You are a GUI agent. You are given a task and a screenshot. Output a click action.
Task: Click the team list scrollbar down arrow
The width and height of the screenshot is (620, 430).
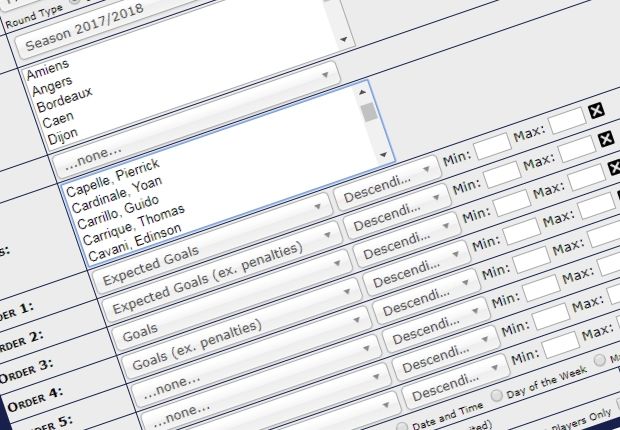pyautogui.click(x=382, y=154)
